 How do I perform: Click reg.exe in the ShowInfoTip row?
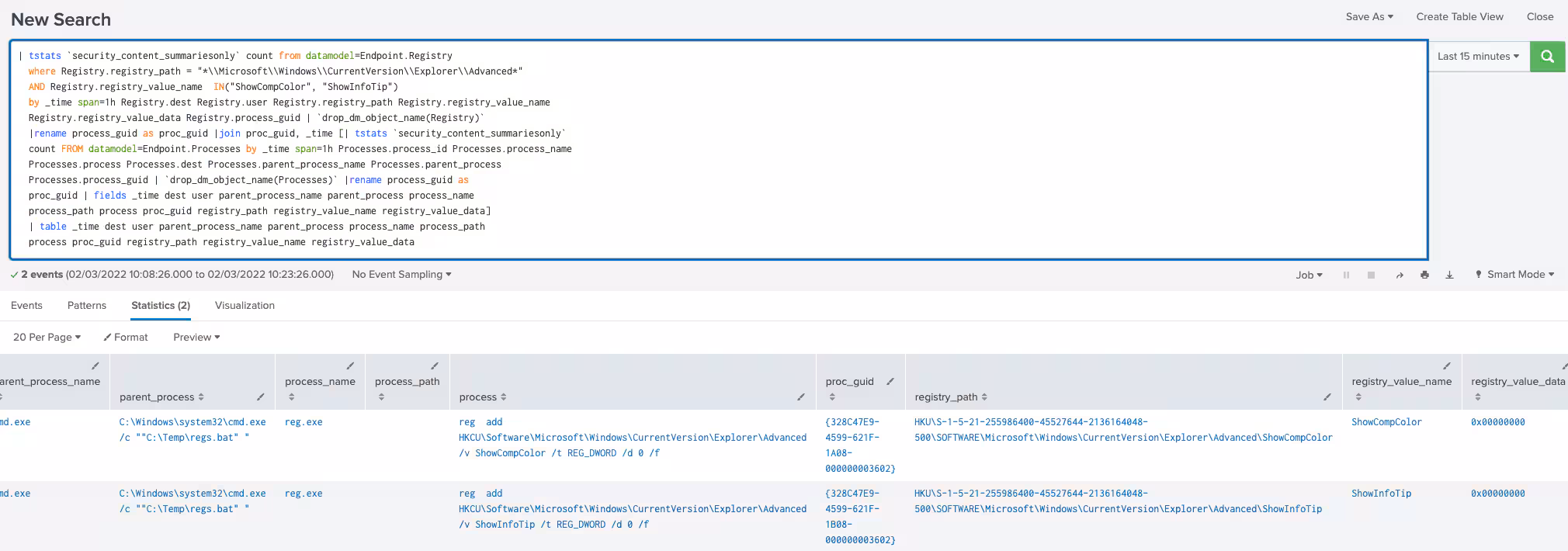(304, 494)
